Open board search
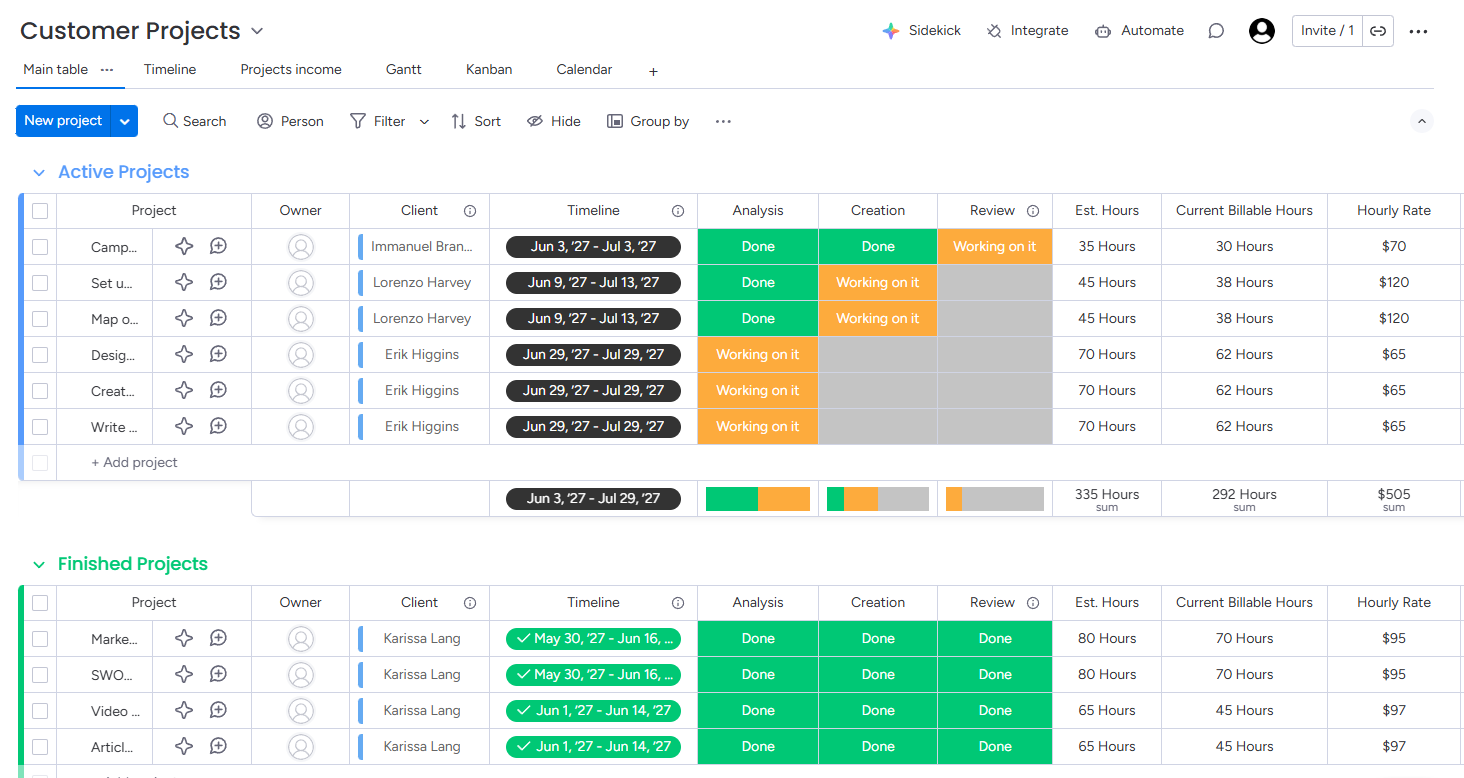 (194, 120)
